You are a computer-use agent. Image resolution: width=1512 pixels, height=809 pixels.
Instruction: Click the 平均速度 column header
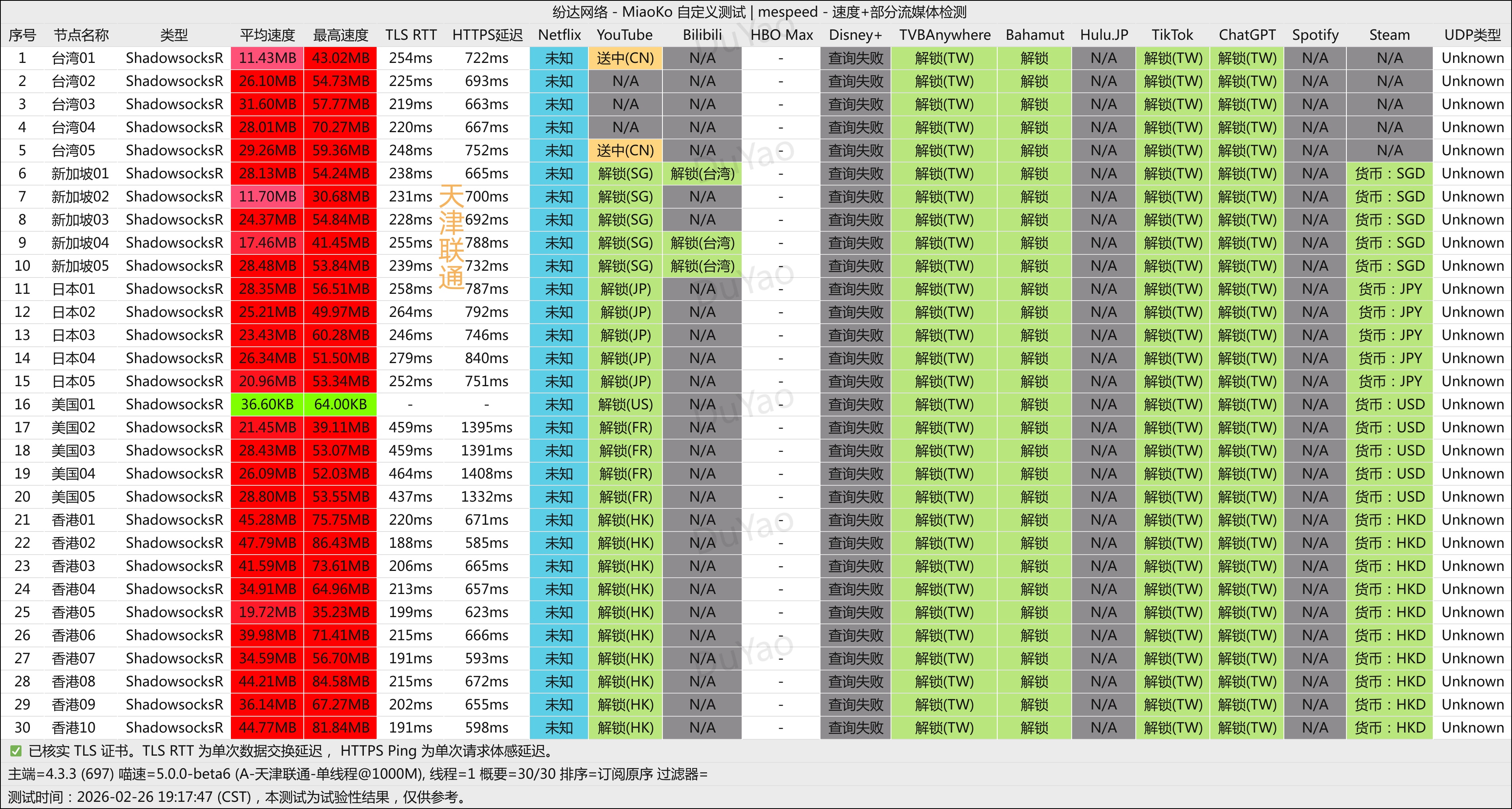pyautogui.click(x=267, y=35)
